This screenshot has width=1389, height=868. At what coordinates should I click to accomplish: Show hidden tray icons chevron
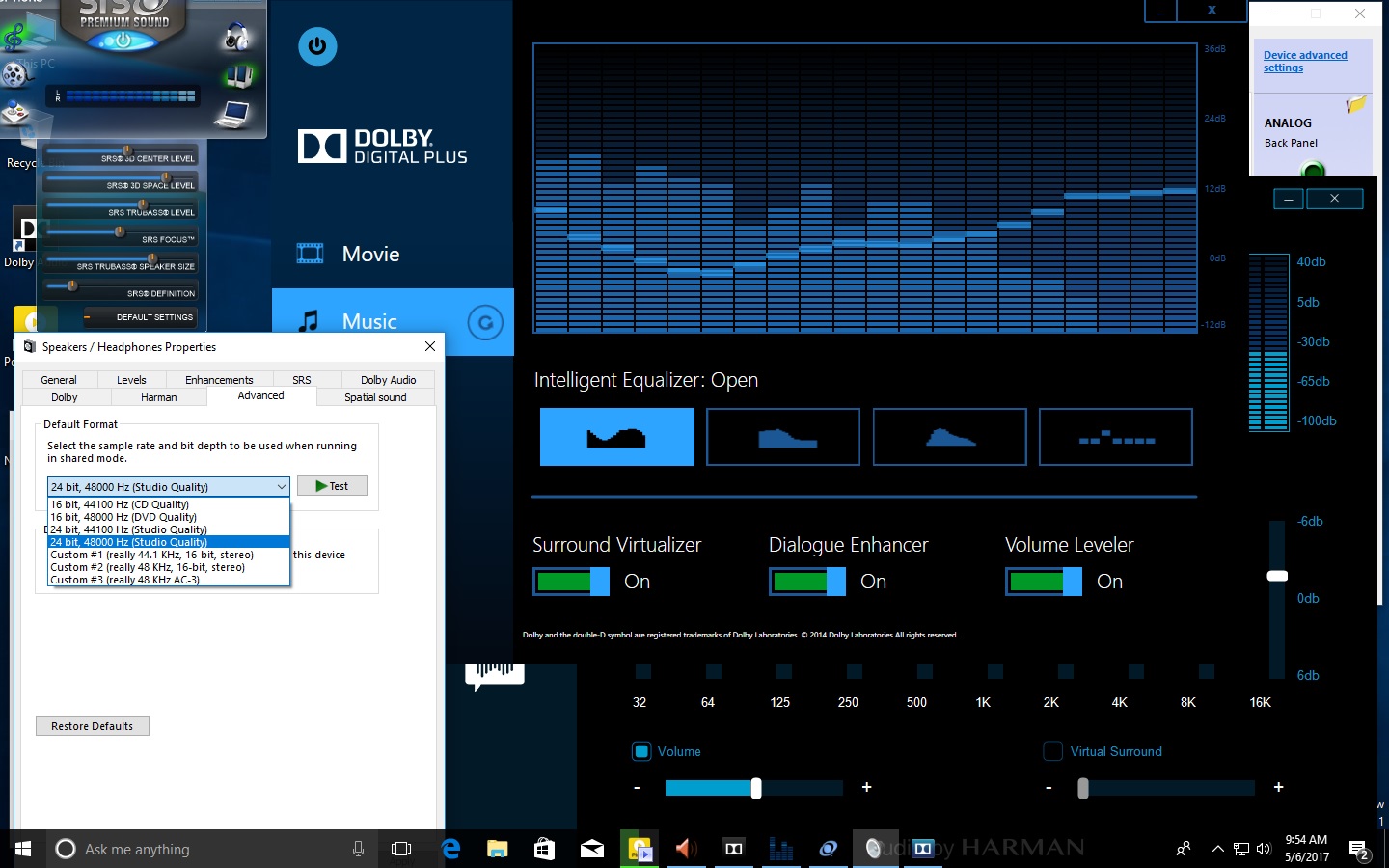tap(1217, 849)
